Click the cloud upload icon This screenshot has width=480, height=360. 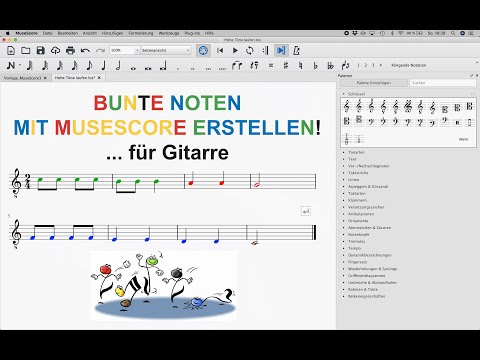pyautogui.click(x=55, y=51)
